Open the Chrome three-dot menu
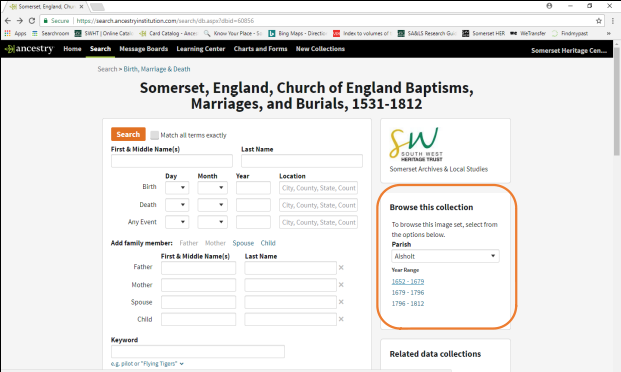 [613, 21]
